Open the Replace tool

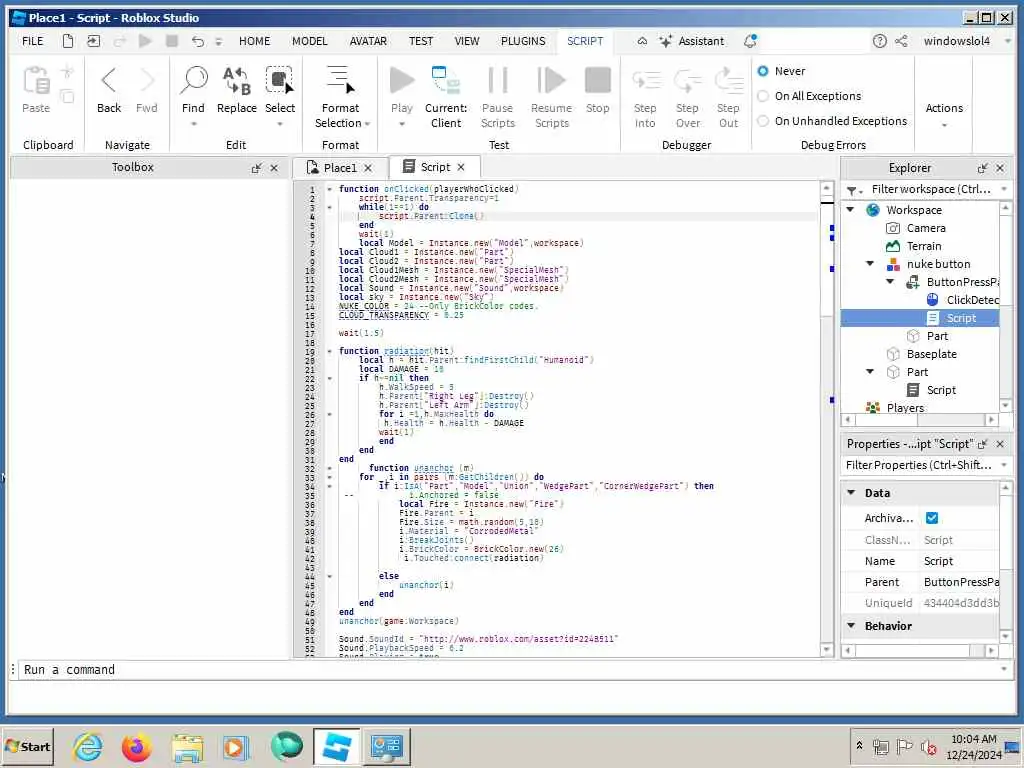tap(236, 89)
